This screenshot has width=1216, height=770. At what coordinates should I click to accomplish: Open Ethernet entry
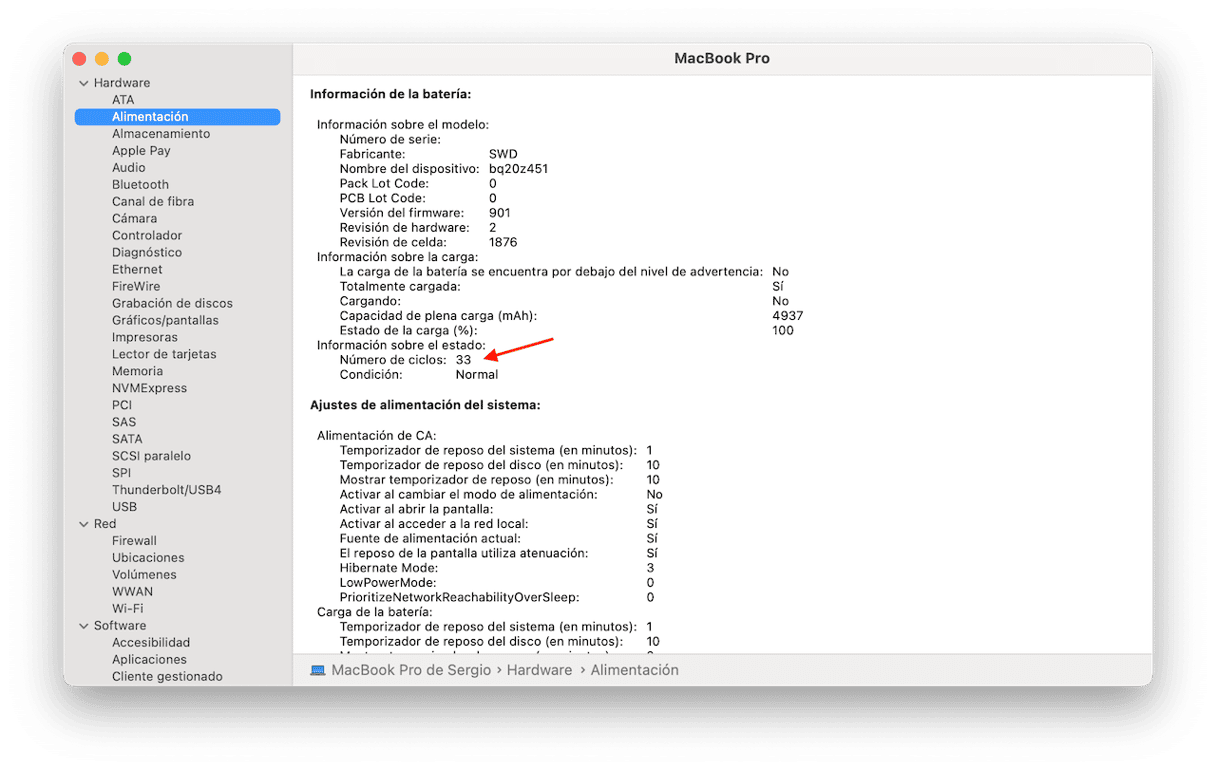click(137, 270)
